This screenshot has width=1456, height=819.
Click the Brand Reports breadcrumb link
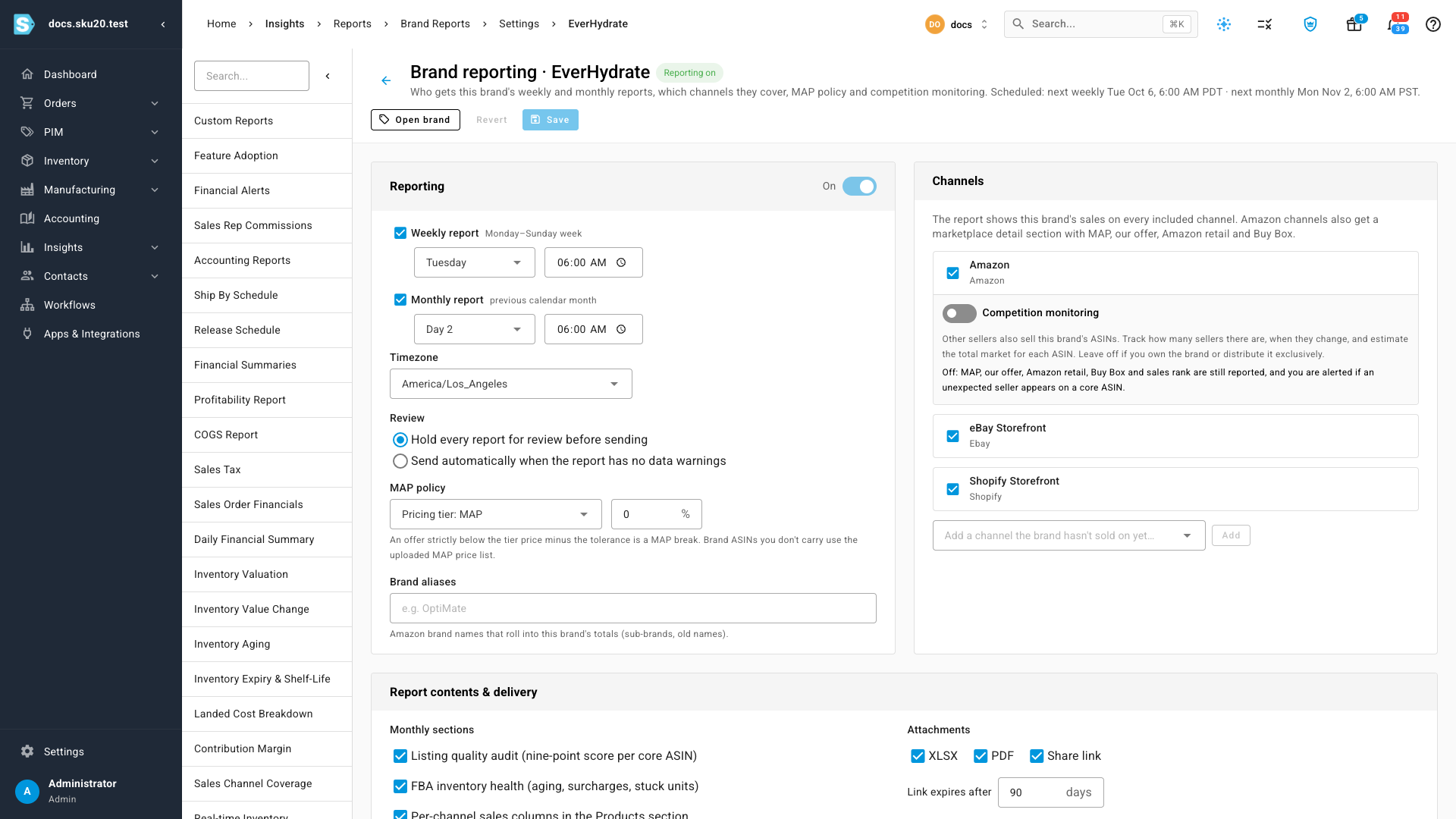point(435,24)
